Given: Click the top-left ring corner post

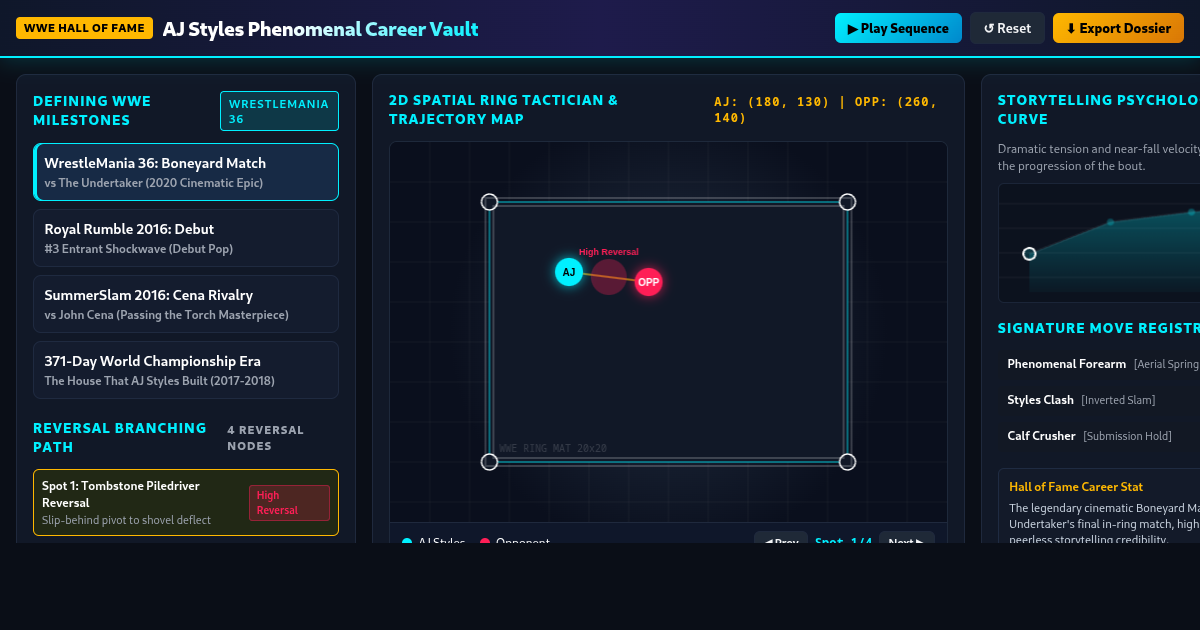Looking at the screenshot, I should tap(489, 202).
